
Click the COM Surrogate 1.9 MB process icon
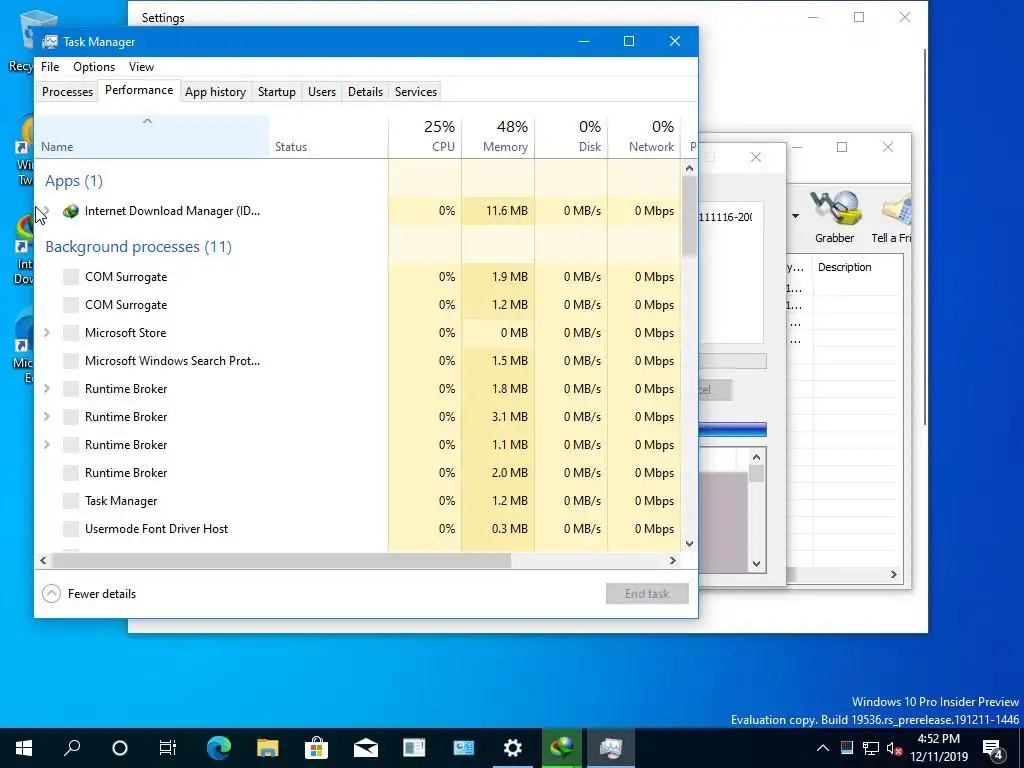pos(71,277)
